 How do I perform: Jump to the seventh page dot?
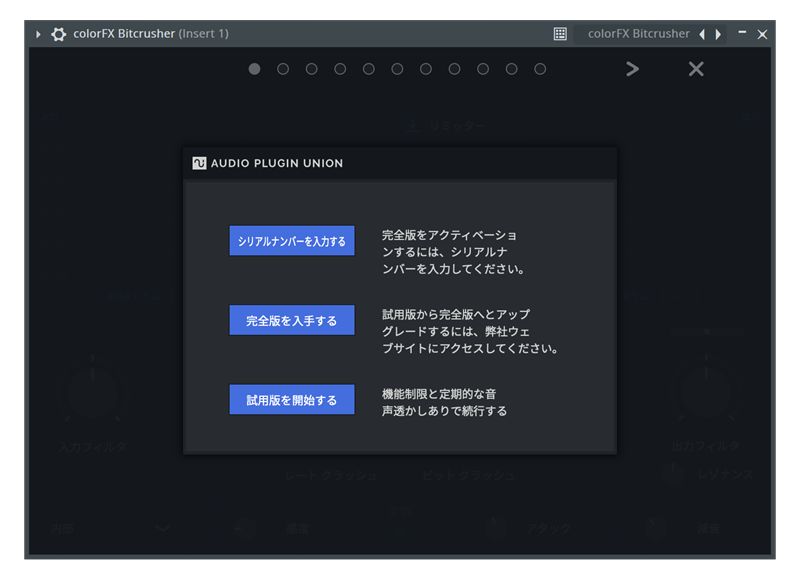pyautogui.click(x=426, y=69)
